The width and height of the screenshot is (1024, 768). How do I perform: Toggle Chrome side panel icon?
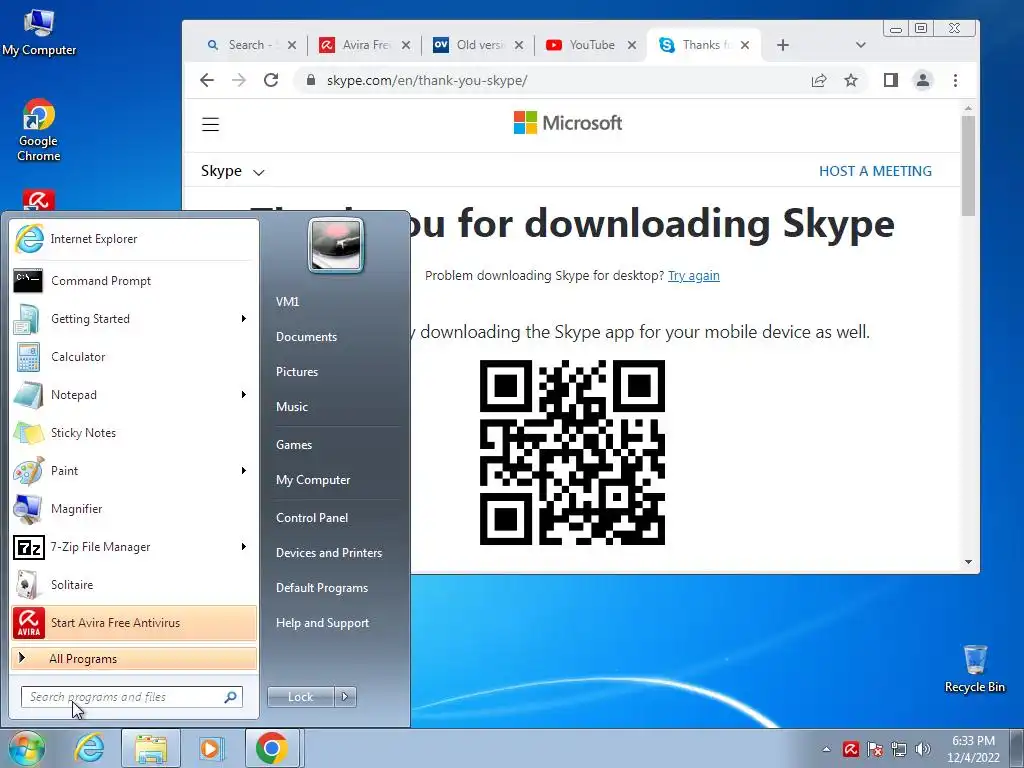pos(891,80)
